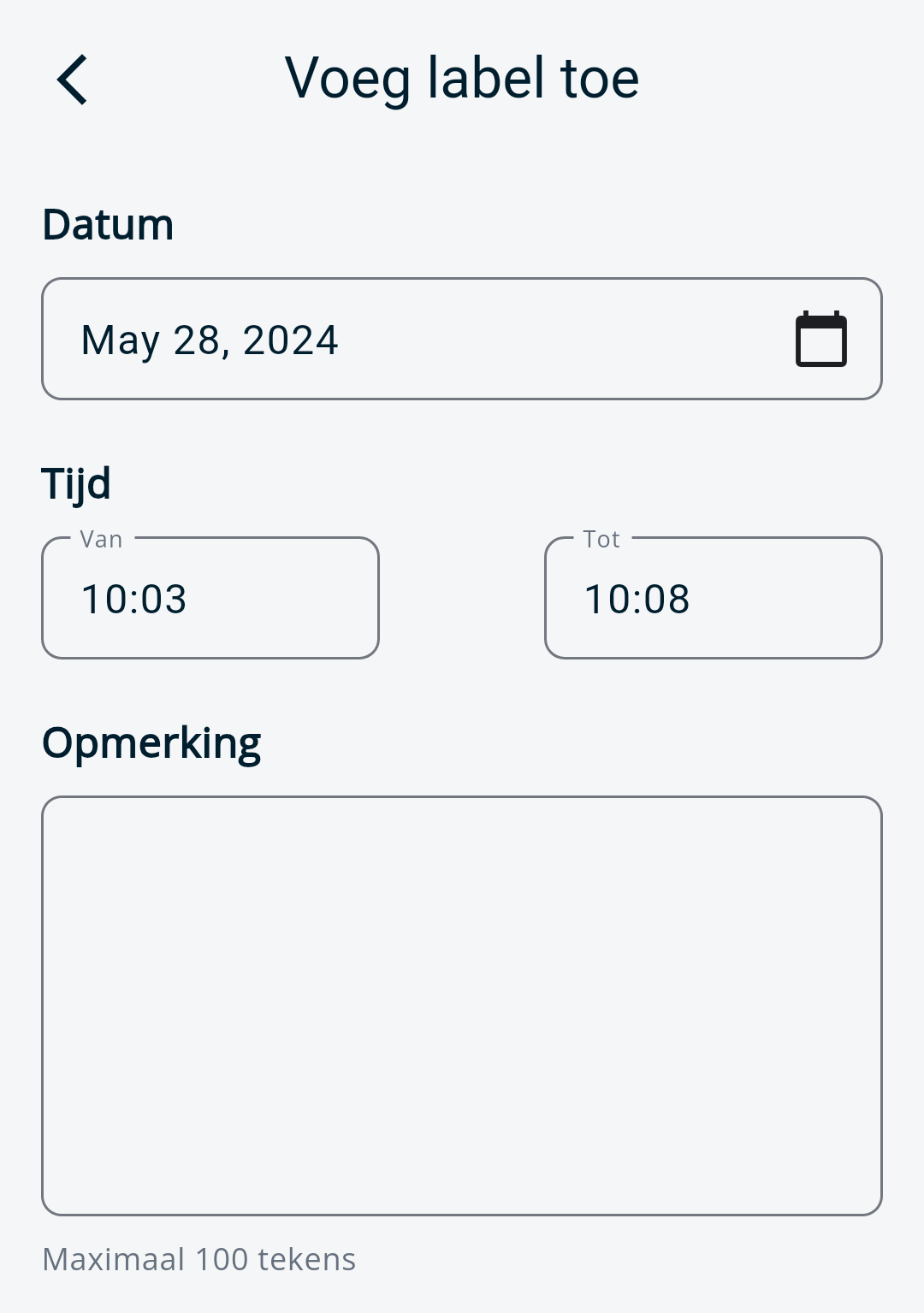Click the "Maximaal 100 tekens" hint text
Image resolution: width=924 pixels, height=1313 pixels.
[x=198, y=1259]
